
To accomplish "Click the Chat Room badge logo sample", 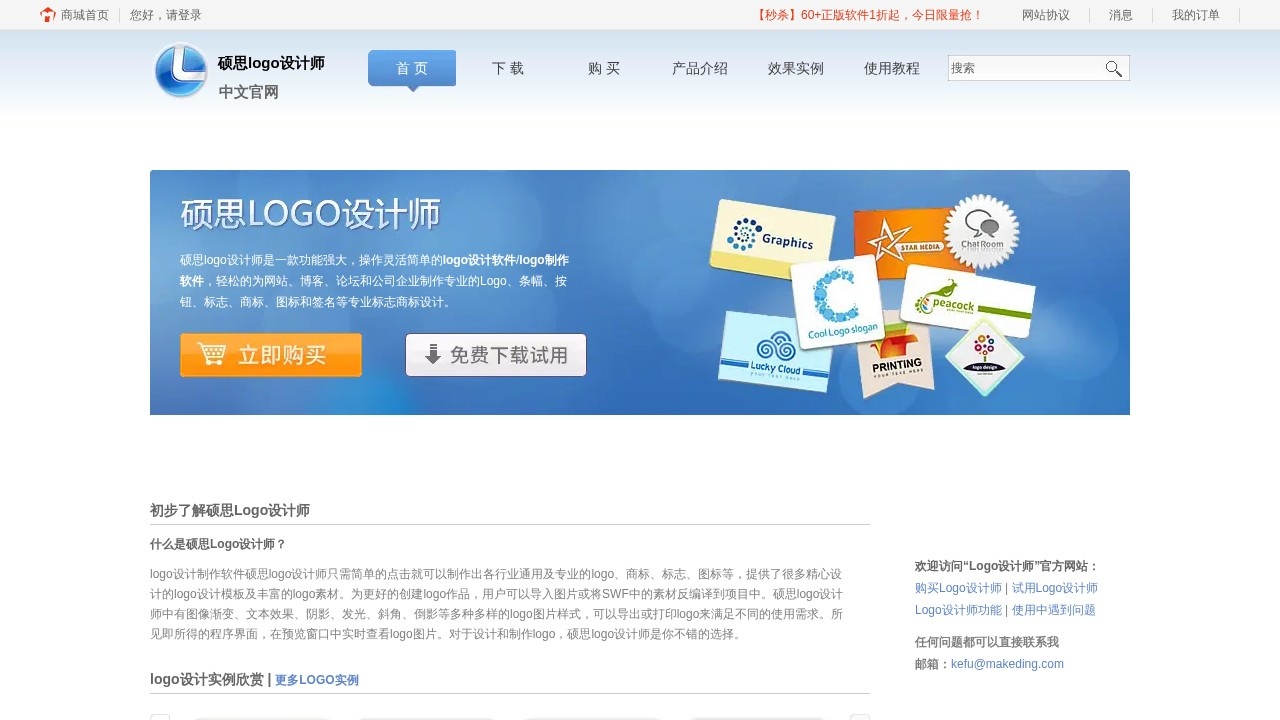I will tap(981, 232).
